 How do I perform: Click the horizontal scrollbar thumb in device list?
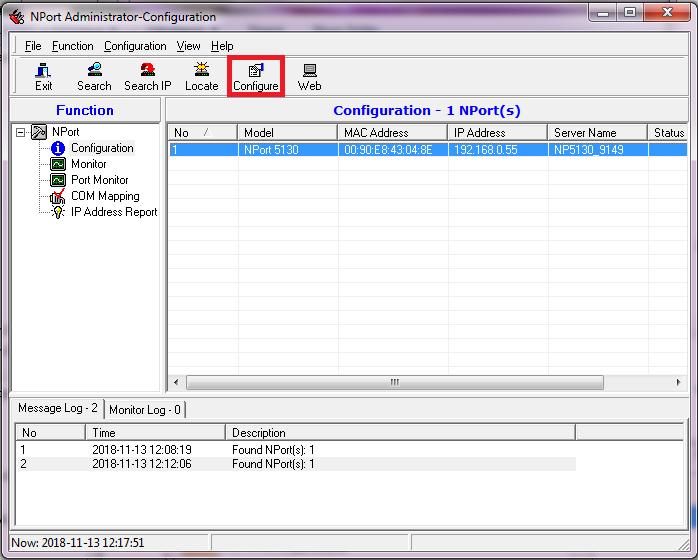tap(394, 382)
